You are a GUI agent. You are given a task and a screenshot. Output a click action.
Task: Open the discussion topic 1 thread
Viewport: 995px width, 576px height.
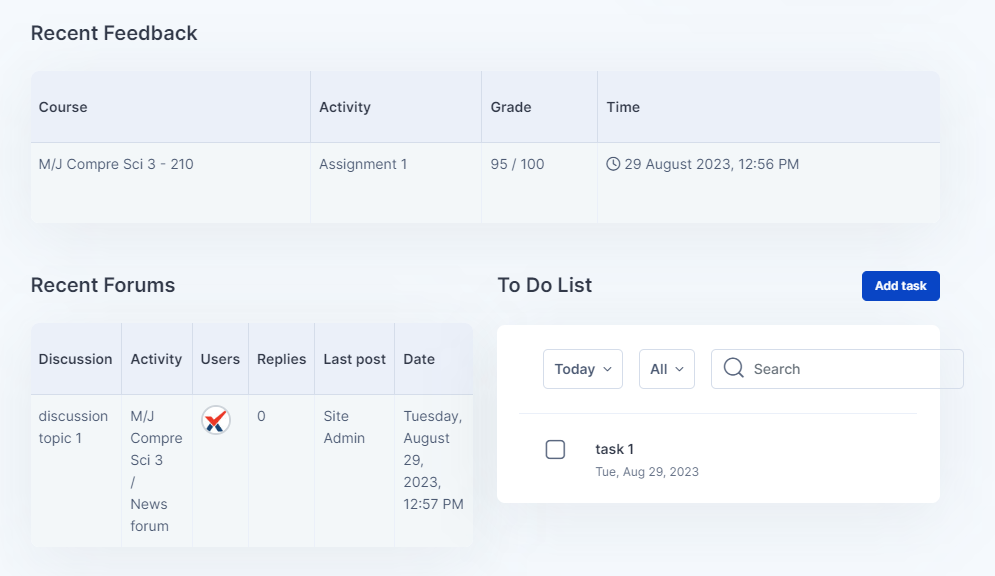(x=73, y=427)
